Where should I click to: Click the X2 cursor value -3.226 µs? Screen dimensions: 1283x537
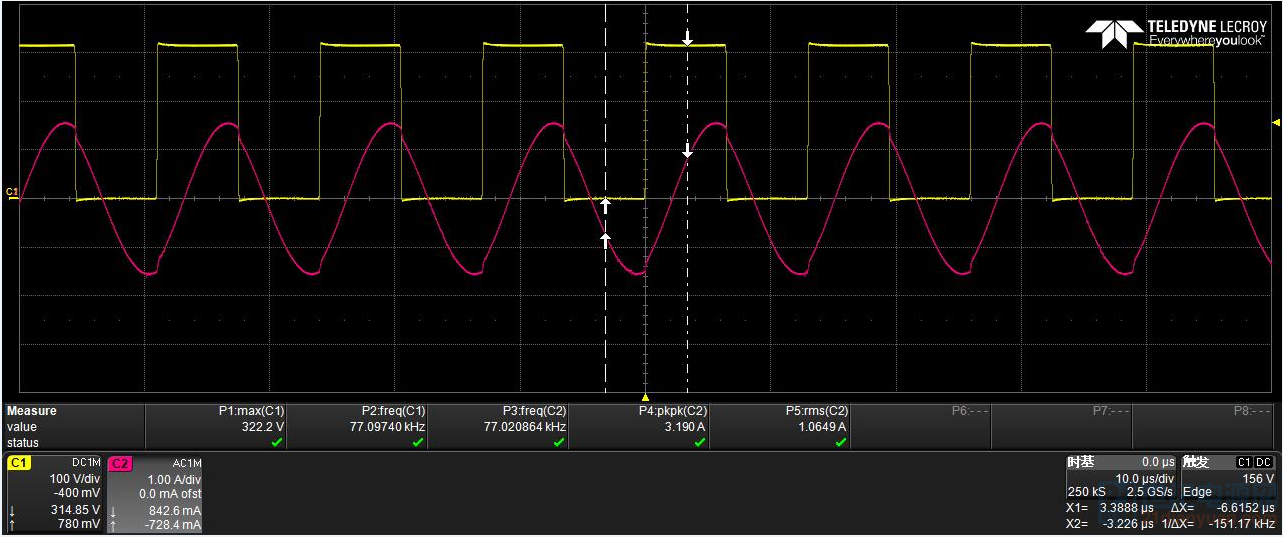1126,524
